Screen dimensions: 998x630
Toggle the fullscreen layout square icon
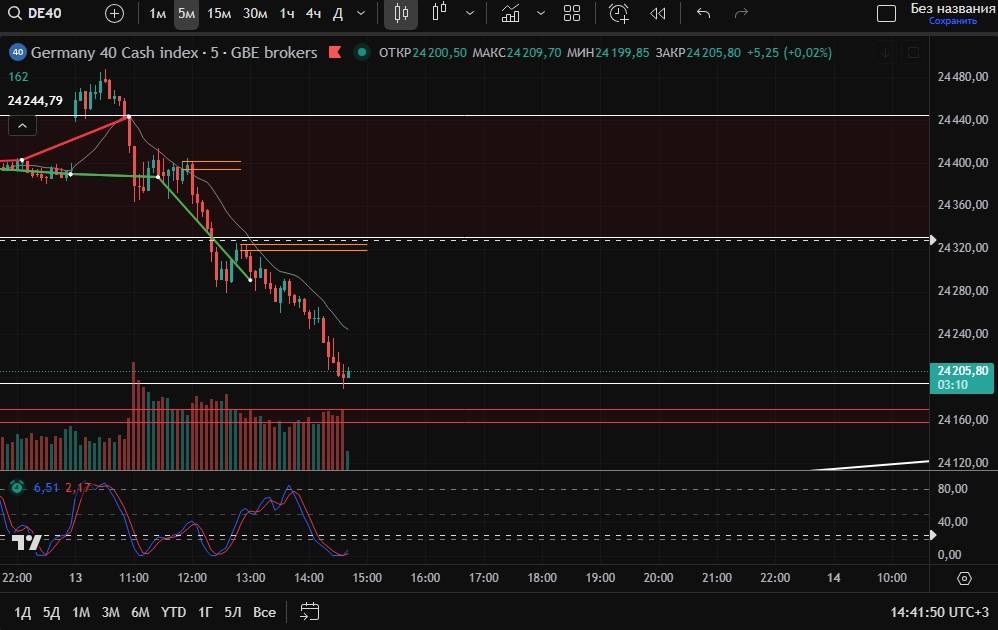[x=886, y=13]
